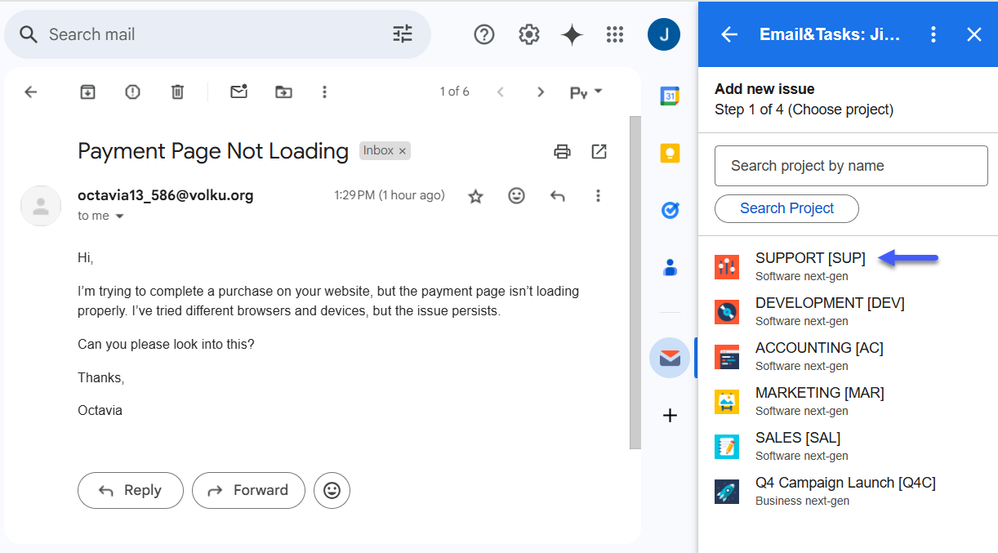
Task: Select the Email&Tasks add-on envelope icon
Action: pos(670,358)
